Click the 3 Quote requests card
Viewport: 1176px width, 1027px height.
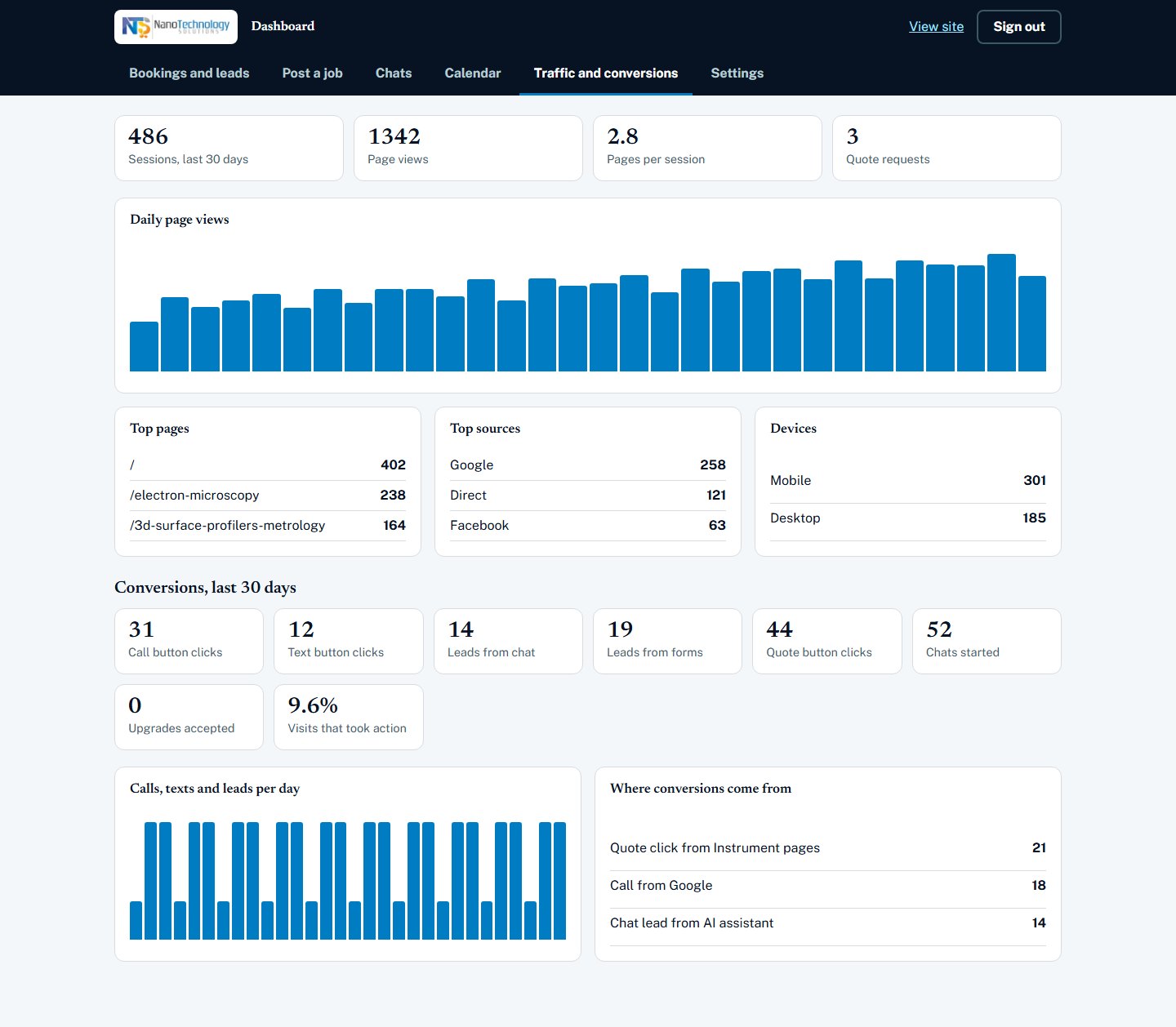pyautogui.click(x=947, y=148)
